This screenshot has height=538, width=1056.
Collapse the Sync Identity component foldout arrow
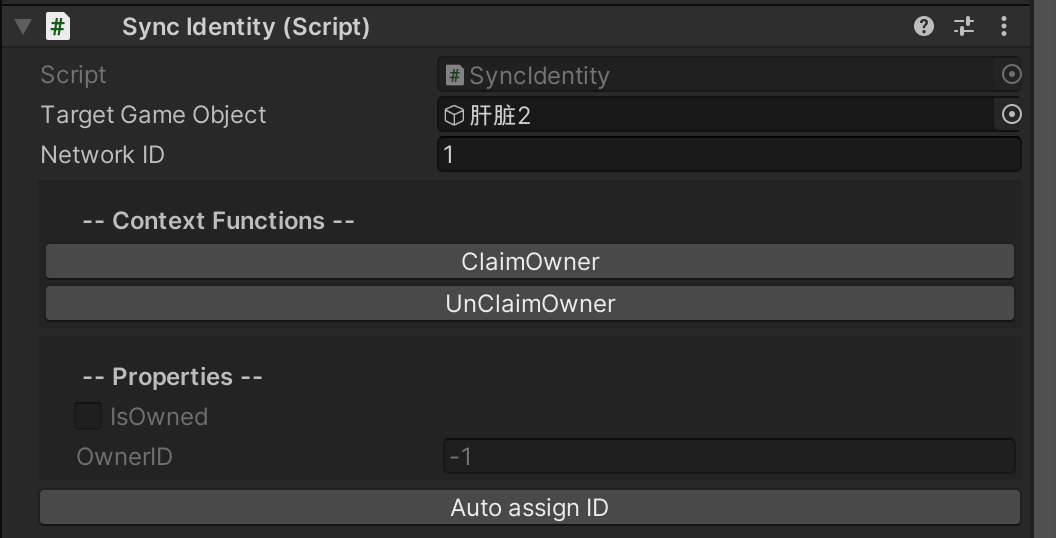click(x=23, y=27)
